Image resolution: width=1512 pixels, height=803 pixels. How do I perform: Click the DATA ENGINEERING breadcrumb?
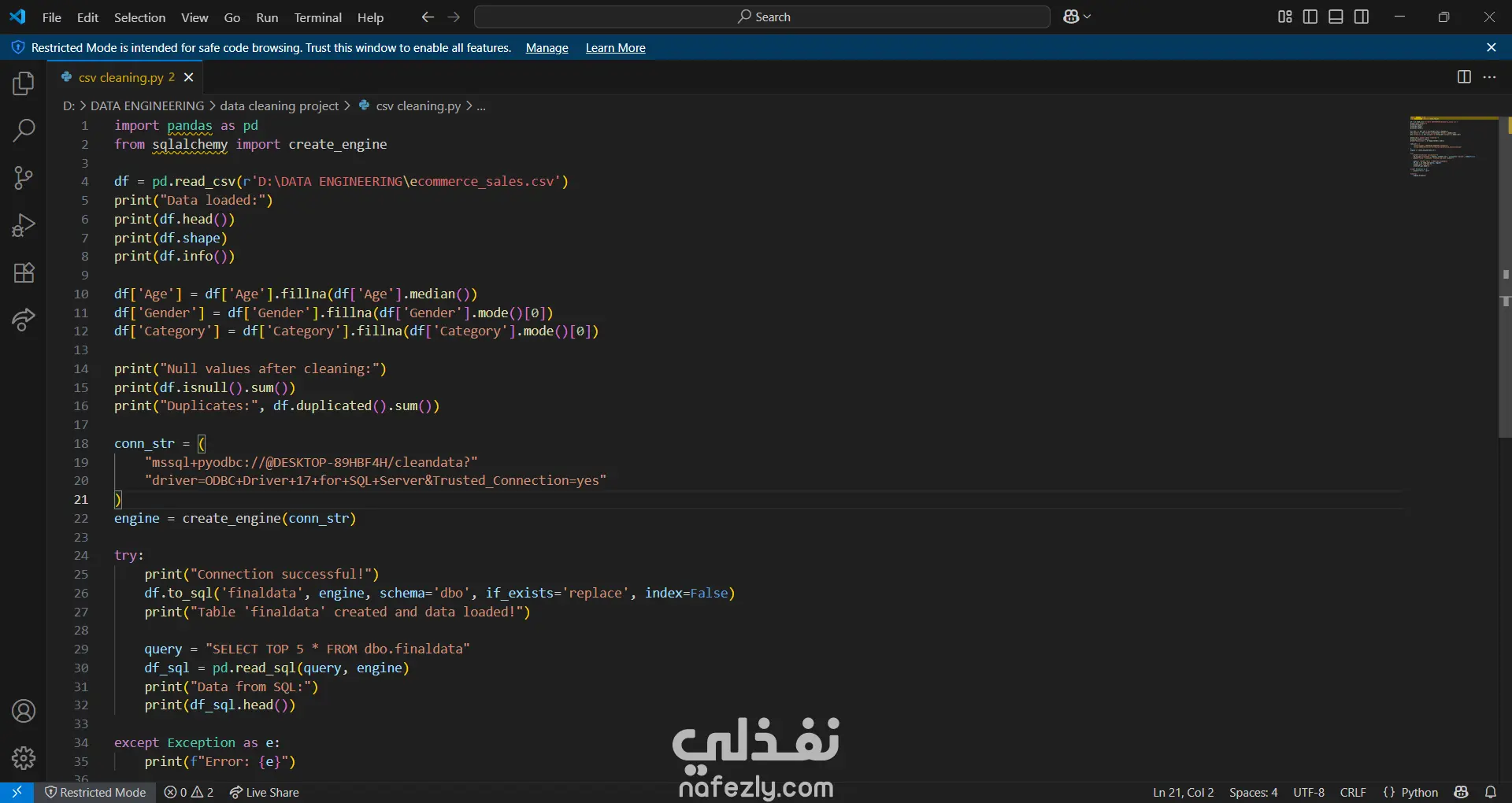tap(147, 105)
